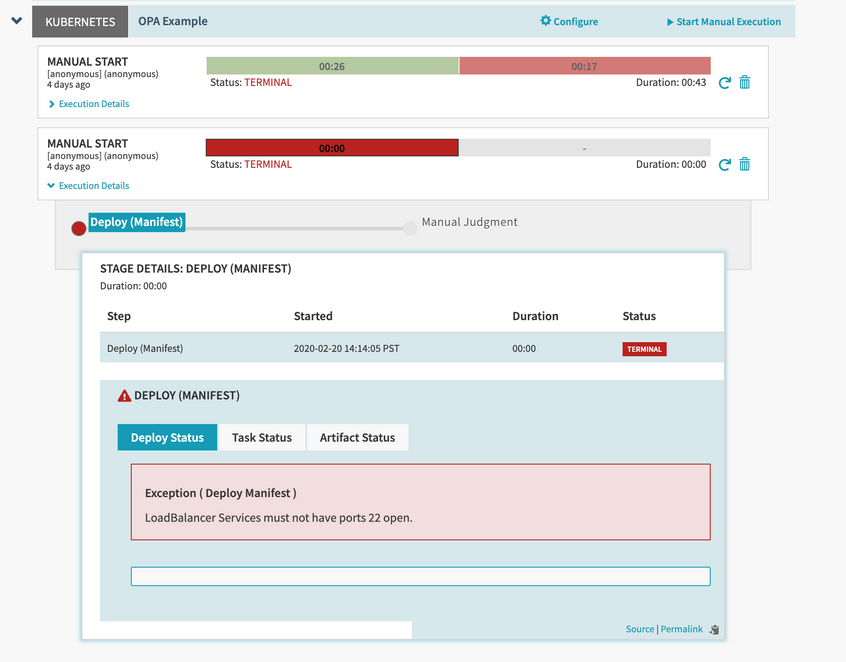Click the Configure gear icon

tap(546, 21)
